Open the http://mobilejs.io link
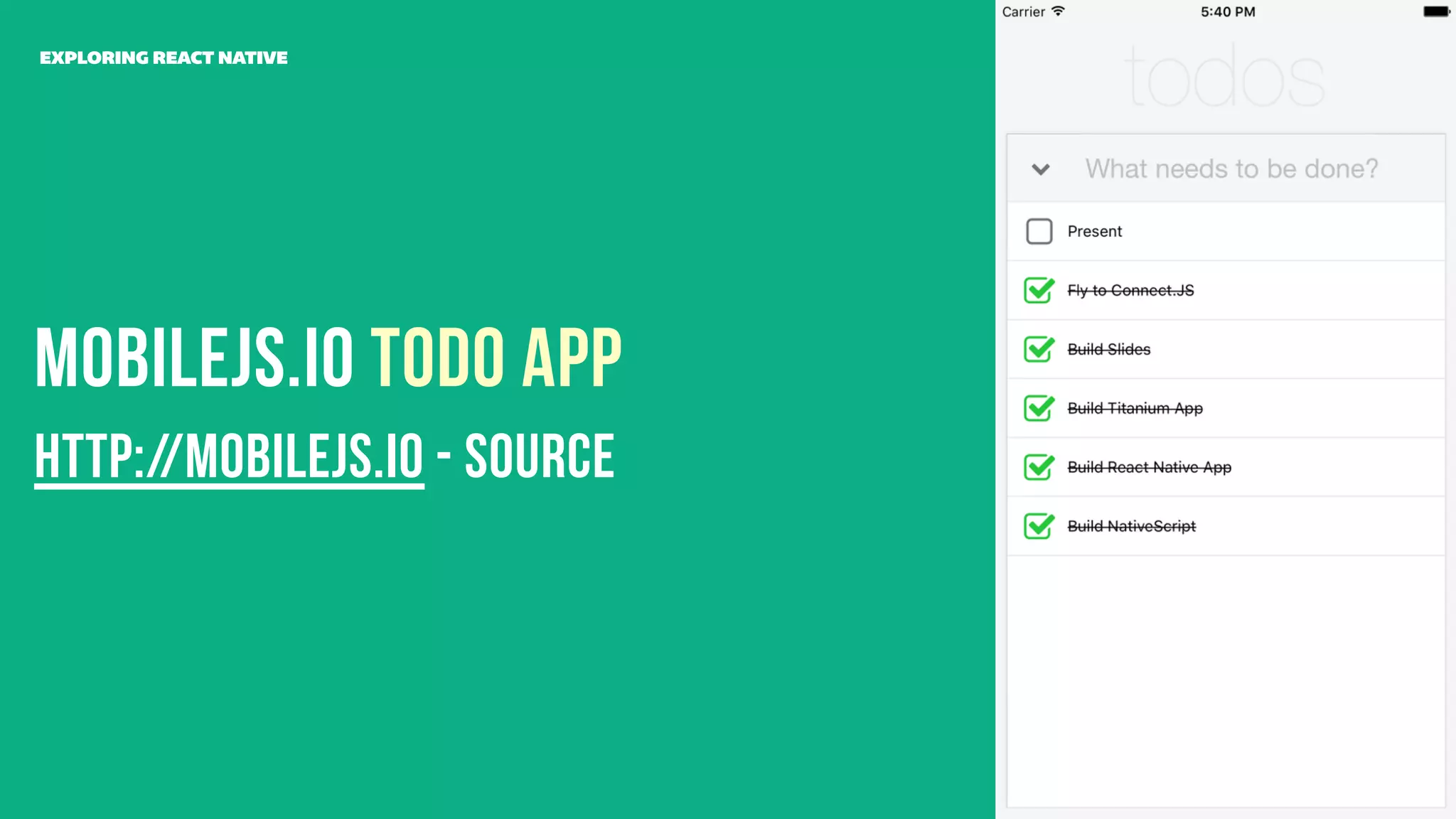The image size is (1456, 819). click(x=229, y=456)
